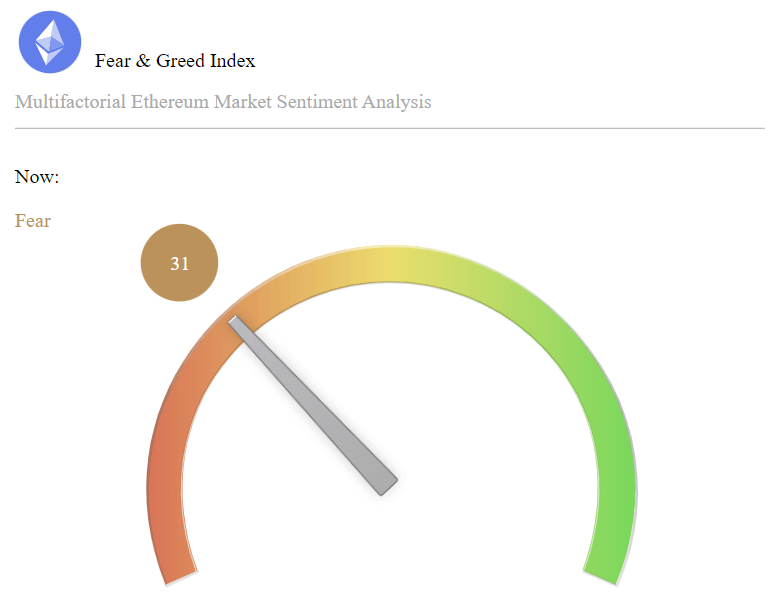Click the horizontal divider line under the subtitle
The width and height of the screenshot is (770, 597).
click(390, 129)
